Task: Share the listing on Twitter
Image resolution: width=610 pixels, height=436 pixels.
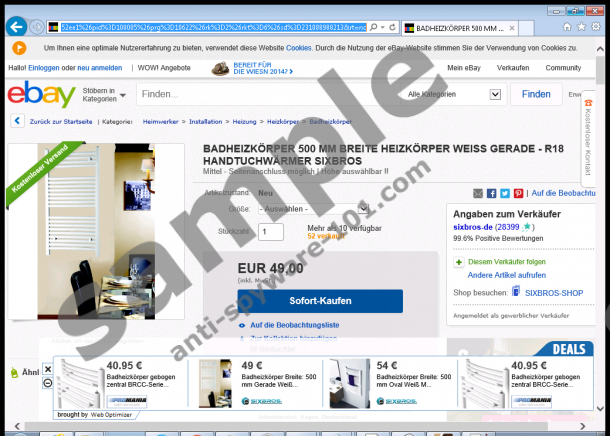Action: pos(505,193)
